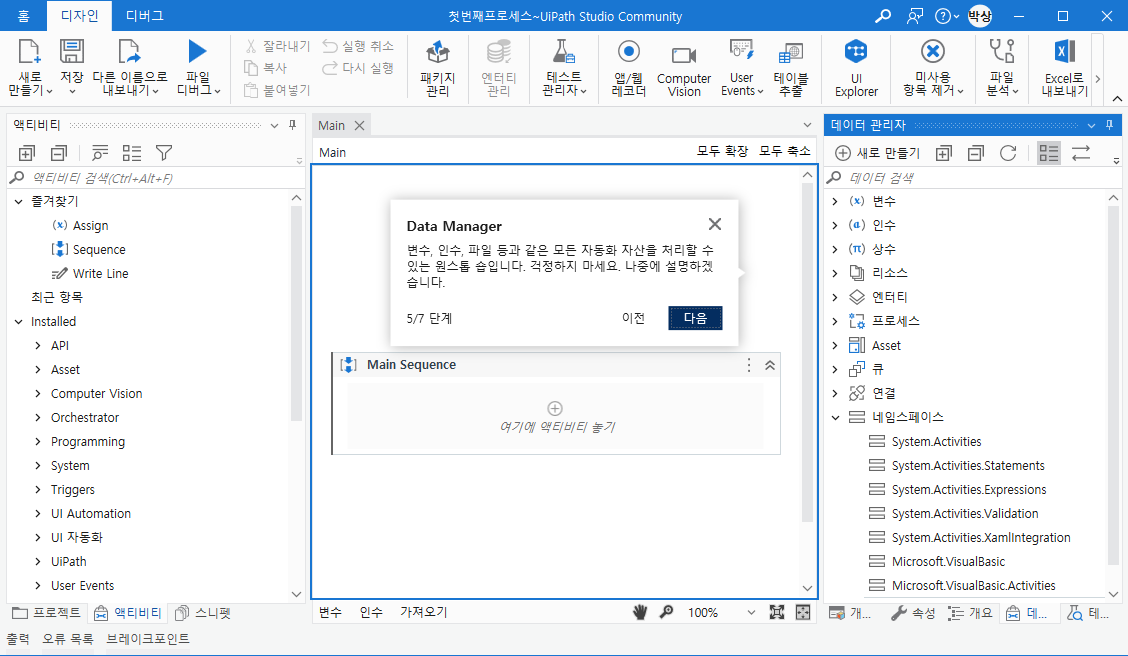Screen dimensions: 1128x656
Task: Click 다음 (Next) in Data Manager tip
Action: [695, 318]
